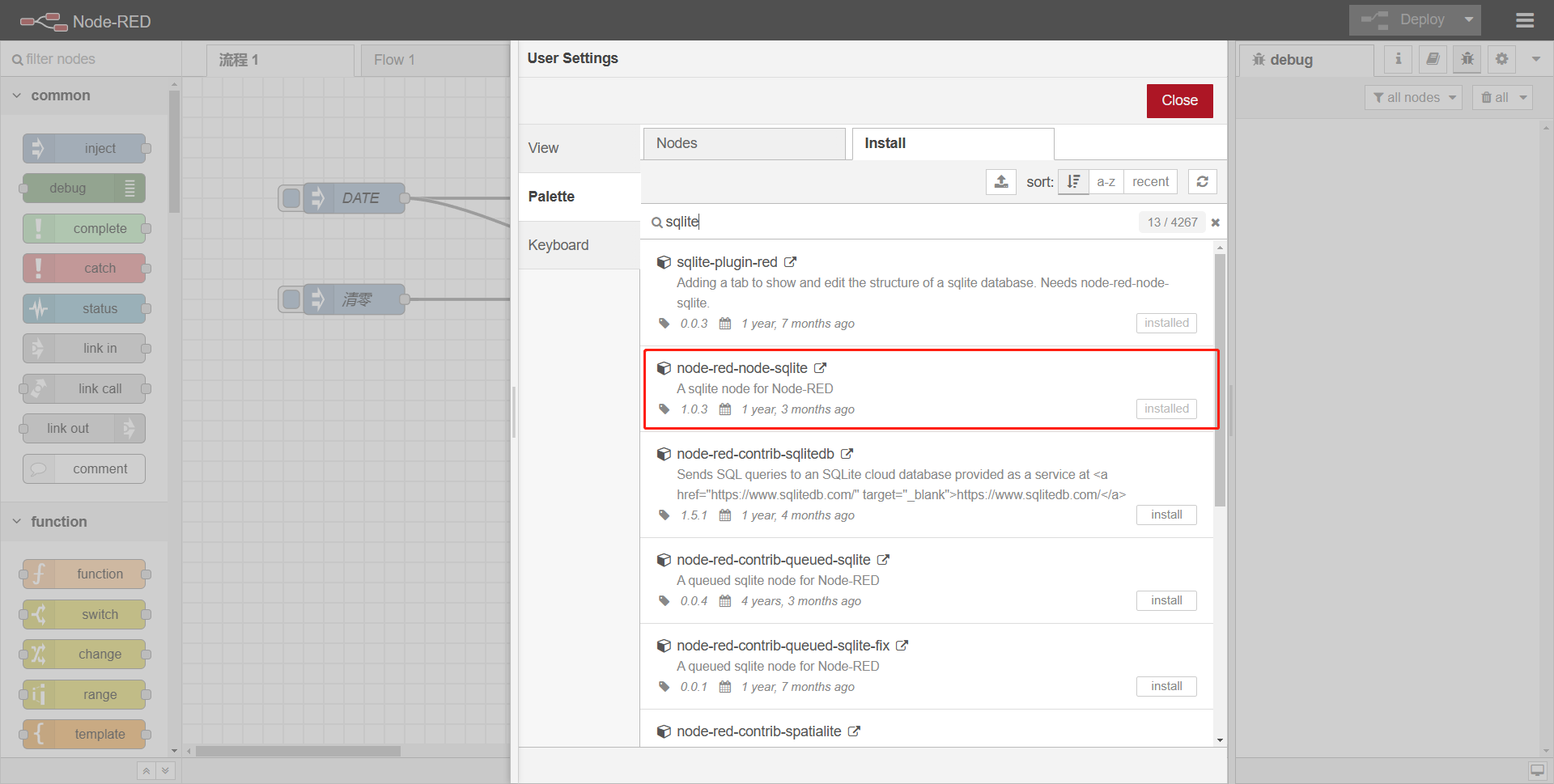Open node-red-contrib-queued-sqlite-fix external link icon
The height and width of the screenshot is (784, 1554).
pos(902,646)
